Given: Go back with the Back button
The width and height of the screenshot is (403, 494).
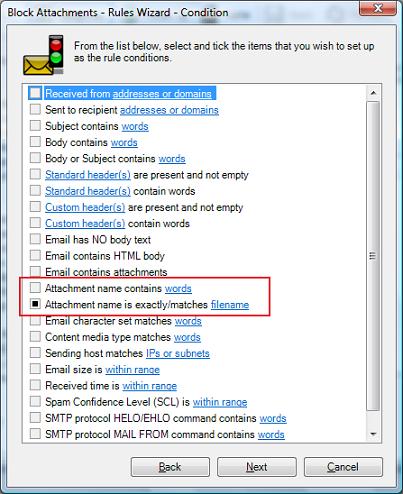Looking at the screenshot, I should [x=170, y=467].
